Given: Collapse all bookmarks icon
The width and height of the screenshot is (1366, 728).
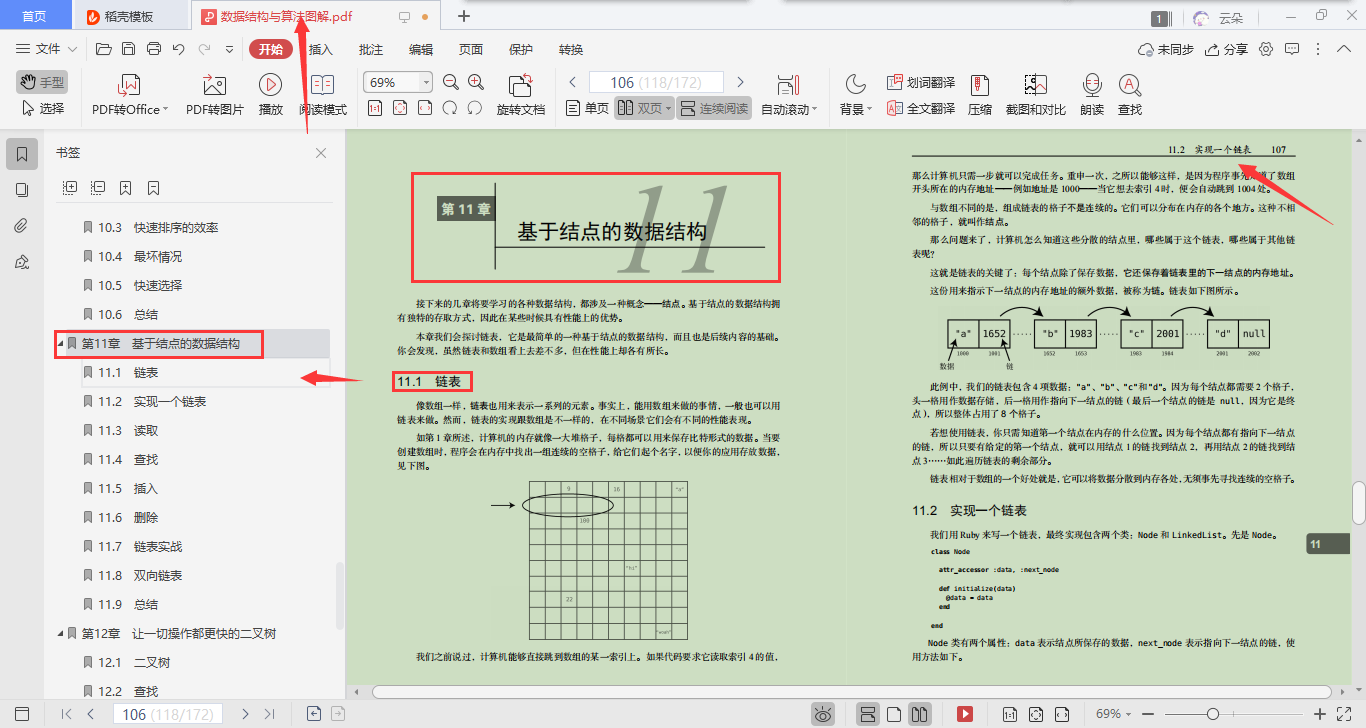Looking at the screenshot, I should 98,187.
